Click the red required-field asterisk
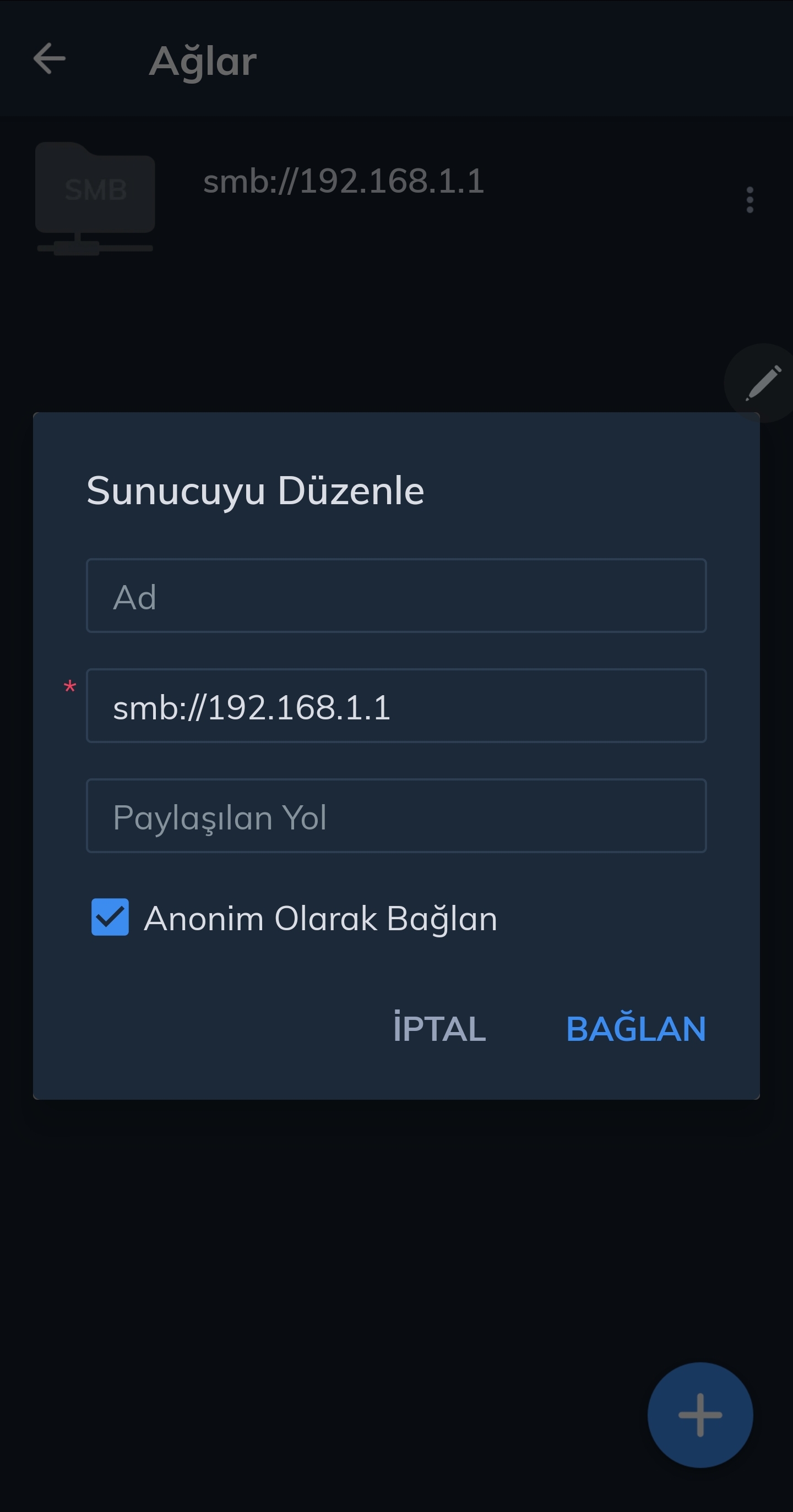 (x=70, y=686)
